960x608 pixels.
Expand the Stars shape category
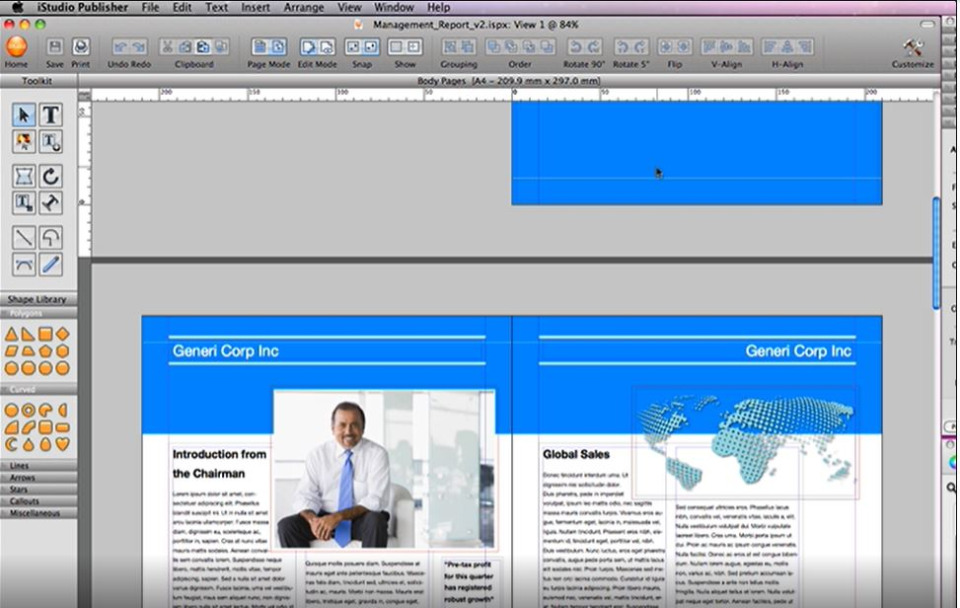pyautogui.click(x=36, y=490)
